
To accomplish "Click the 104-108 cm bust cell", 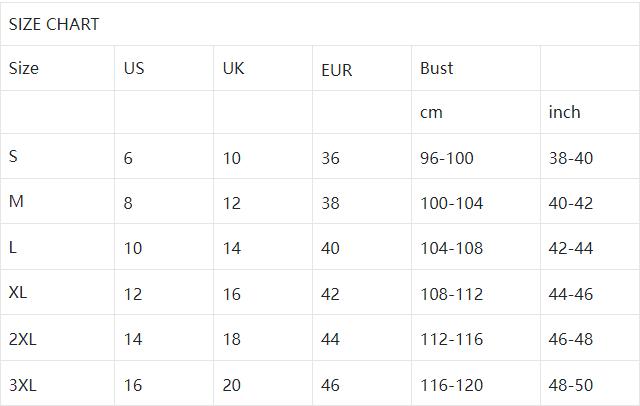I will [x=451, y=248].
